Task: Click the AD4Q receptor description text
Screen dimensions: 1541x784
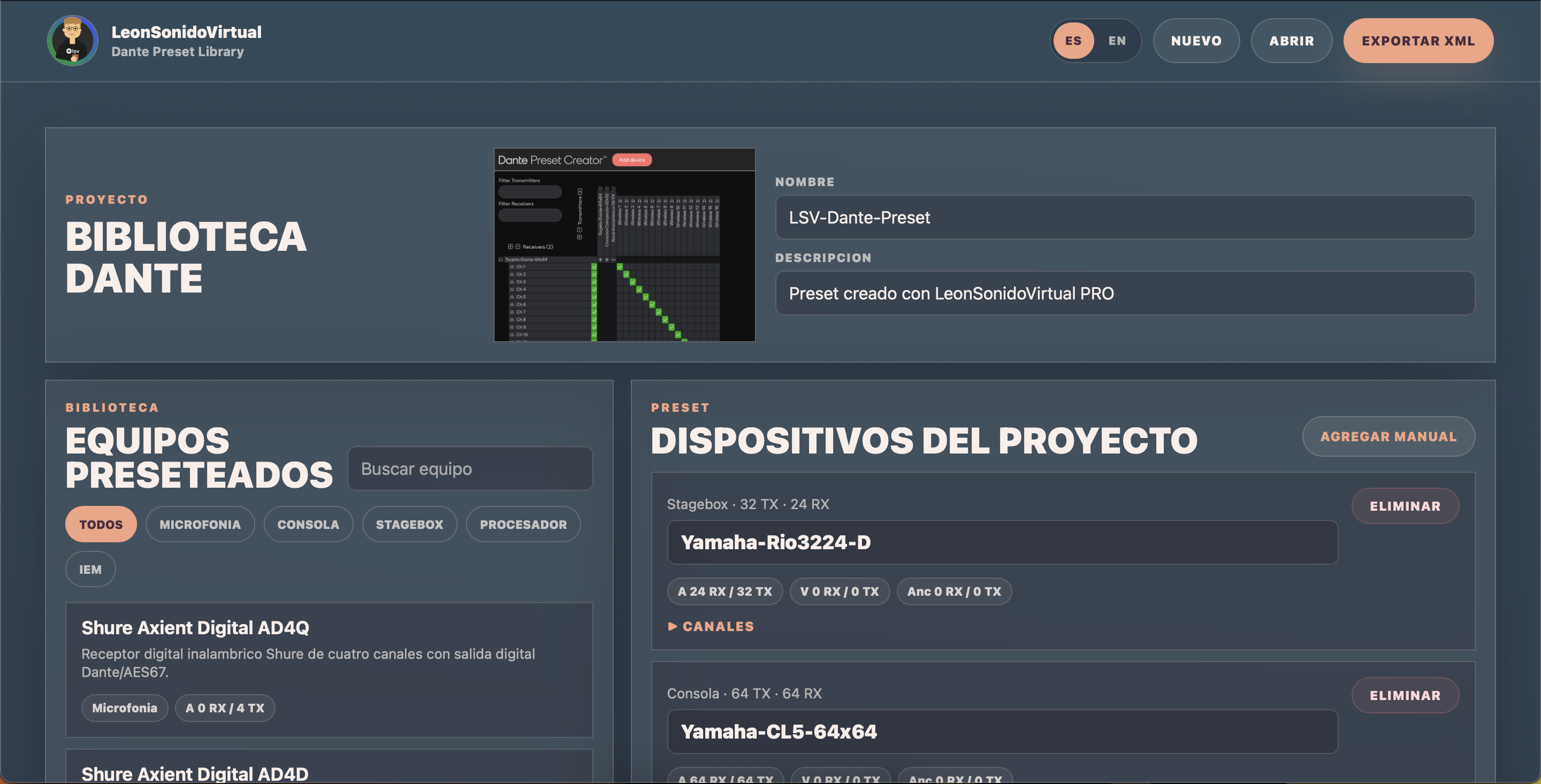Action: tap(308, 663)
